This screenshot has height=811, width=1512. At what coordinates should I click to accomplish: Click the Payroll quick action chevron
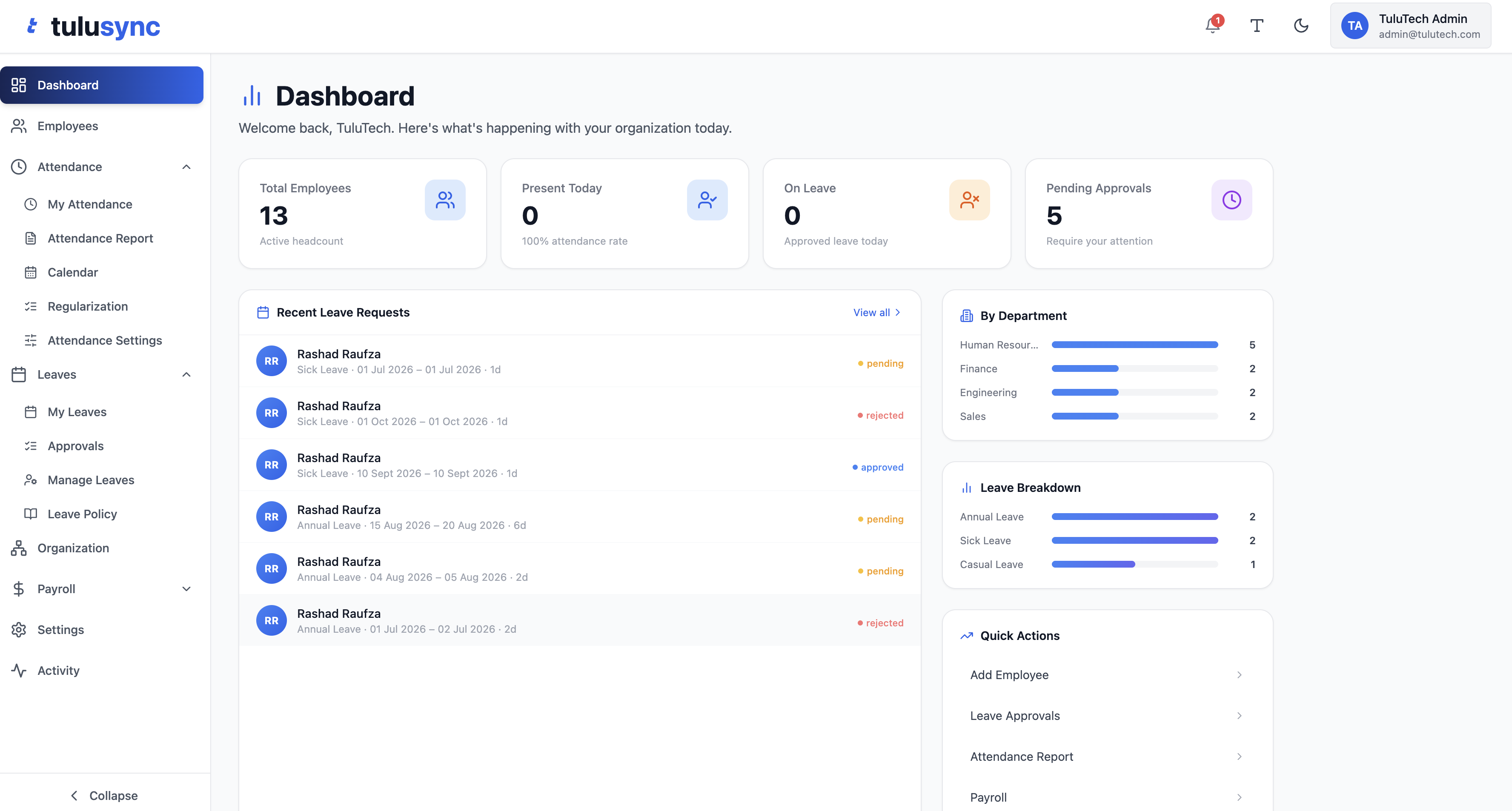coord(1239,797)
